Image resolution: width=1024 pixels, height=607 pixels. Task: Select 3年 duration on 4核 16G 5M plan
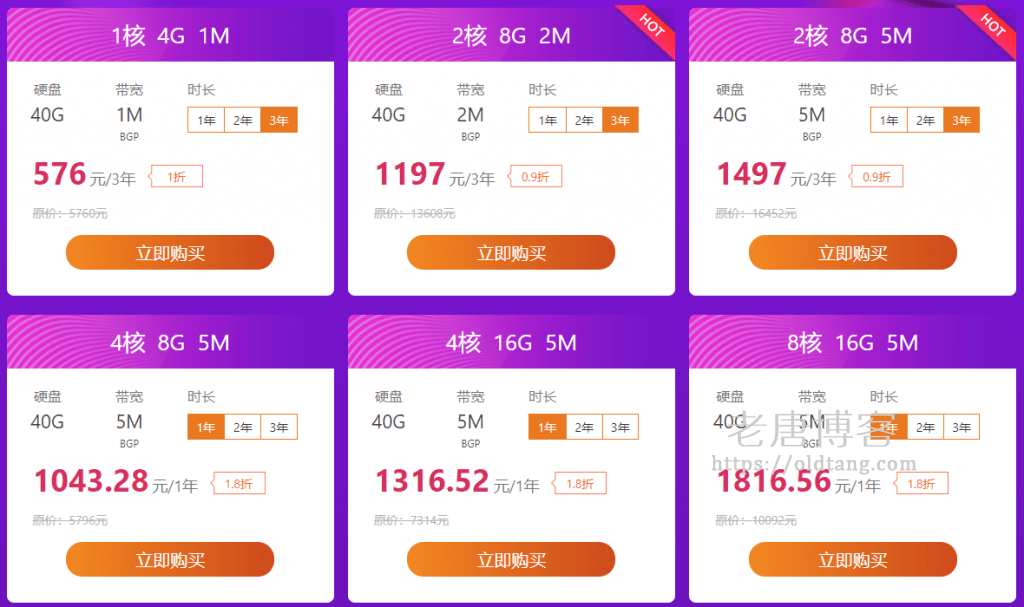point(620,427)
